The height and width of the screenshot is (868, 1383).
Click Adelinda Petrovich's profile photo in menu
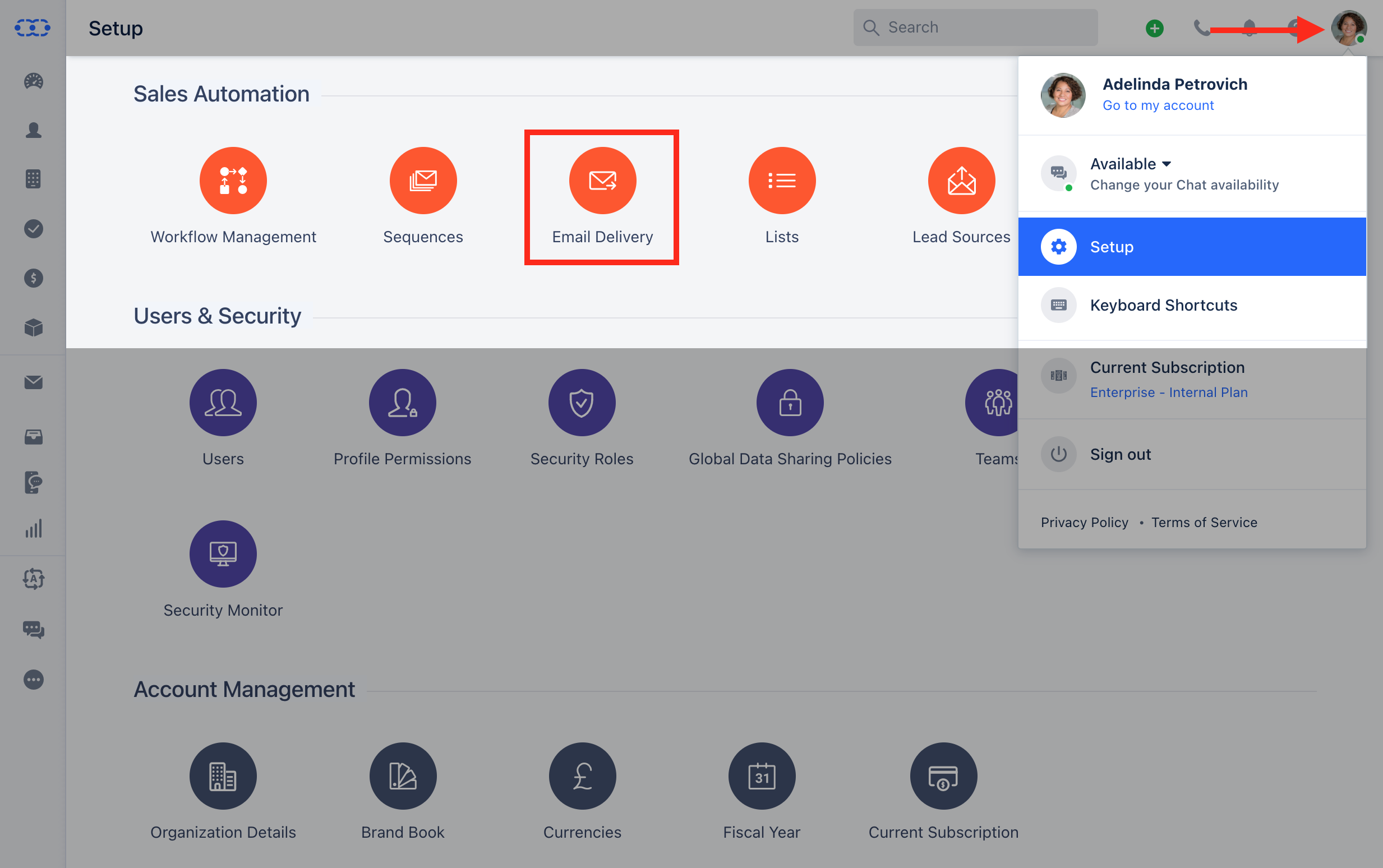(x=1063, y=95)
